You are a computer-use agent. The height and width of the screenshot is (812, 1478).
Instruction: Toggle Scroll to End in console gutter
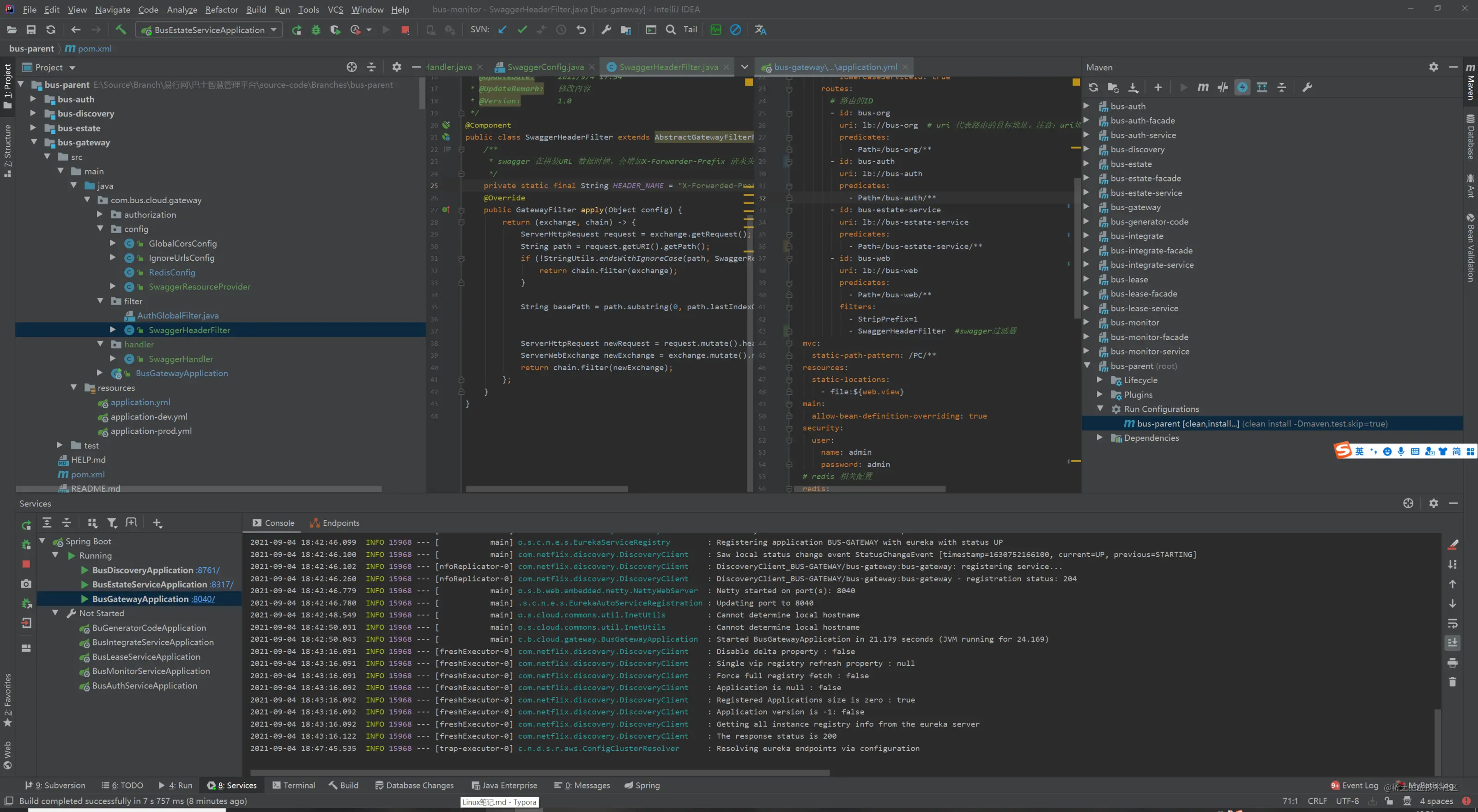pos(1452,643)
